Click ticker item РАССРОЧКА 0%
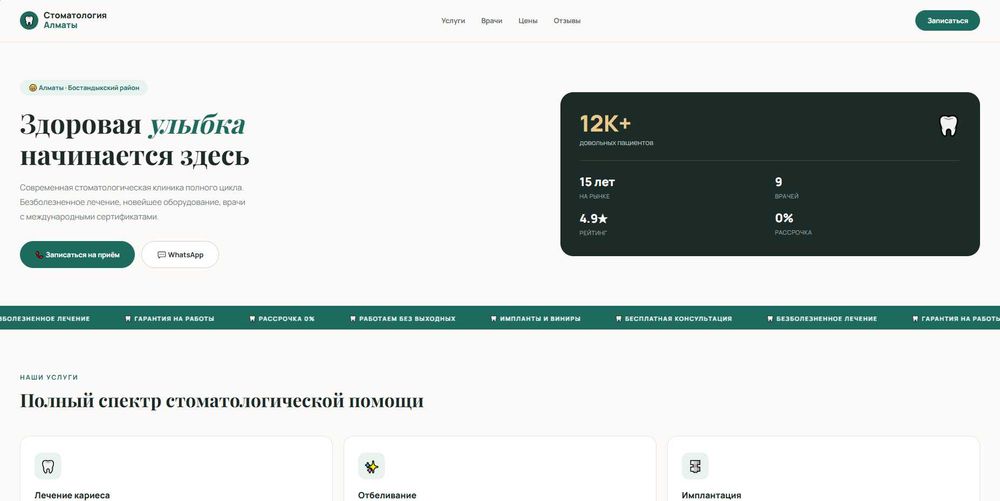The width and height of the screenshot is (1000, 501). tap(282, 318)
